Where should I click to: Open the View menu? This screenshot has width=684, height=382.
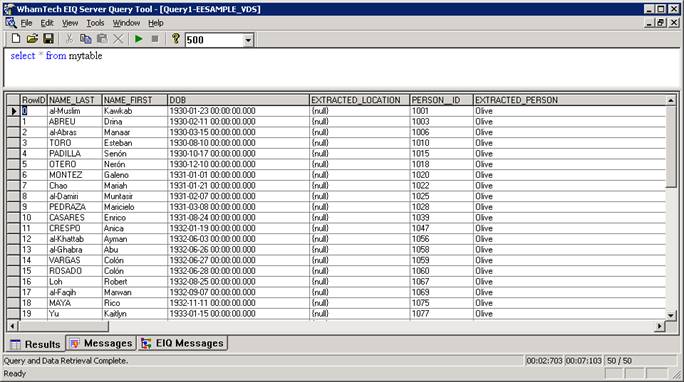70,23
